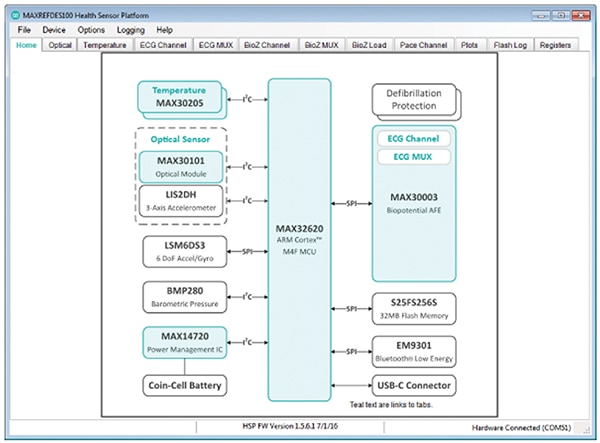Viewport: 600px width, 443px height.
Task: Switch to the Temperature tab
Action: click(104, 46)
